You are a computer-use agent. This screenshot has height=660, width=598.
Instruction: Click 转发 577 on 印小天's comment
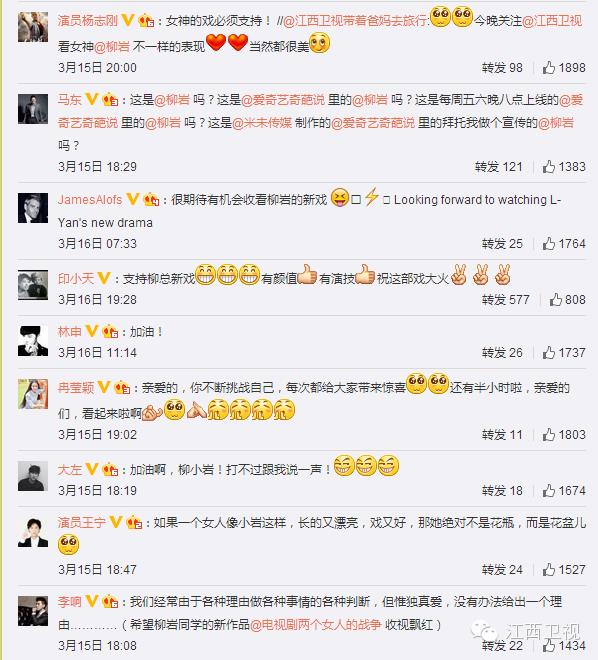pyautogui.click(x=505, y=299)
